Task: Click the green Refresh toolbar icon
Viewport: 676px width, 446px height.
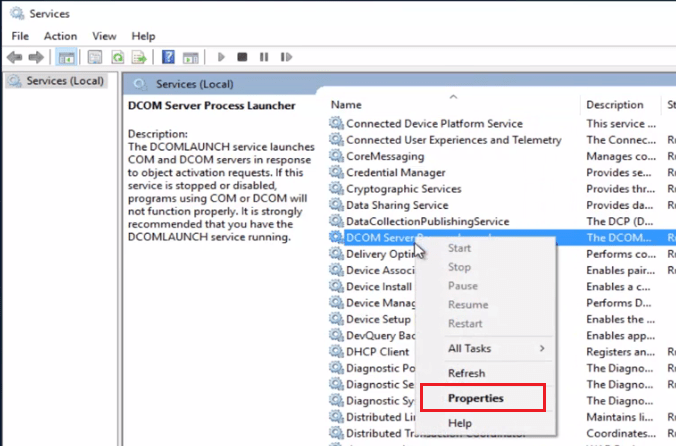Action: tap(117, 57)
